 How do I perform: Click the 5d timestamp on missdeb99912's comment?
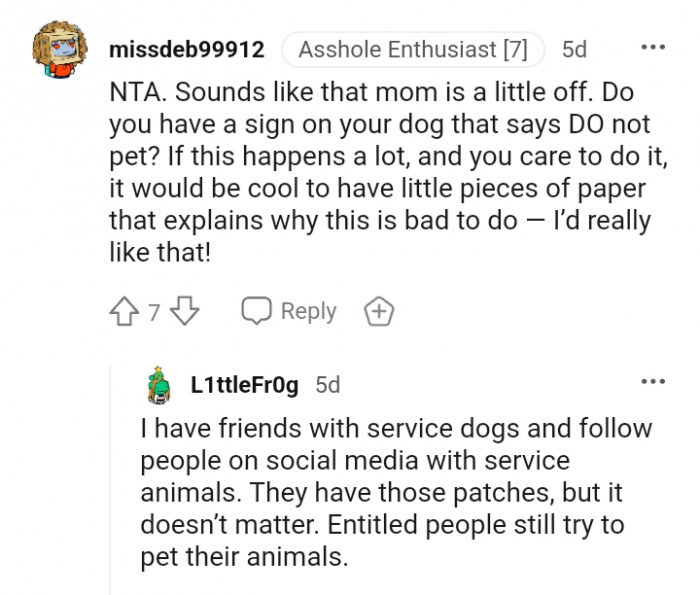575,49
